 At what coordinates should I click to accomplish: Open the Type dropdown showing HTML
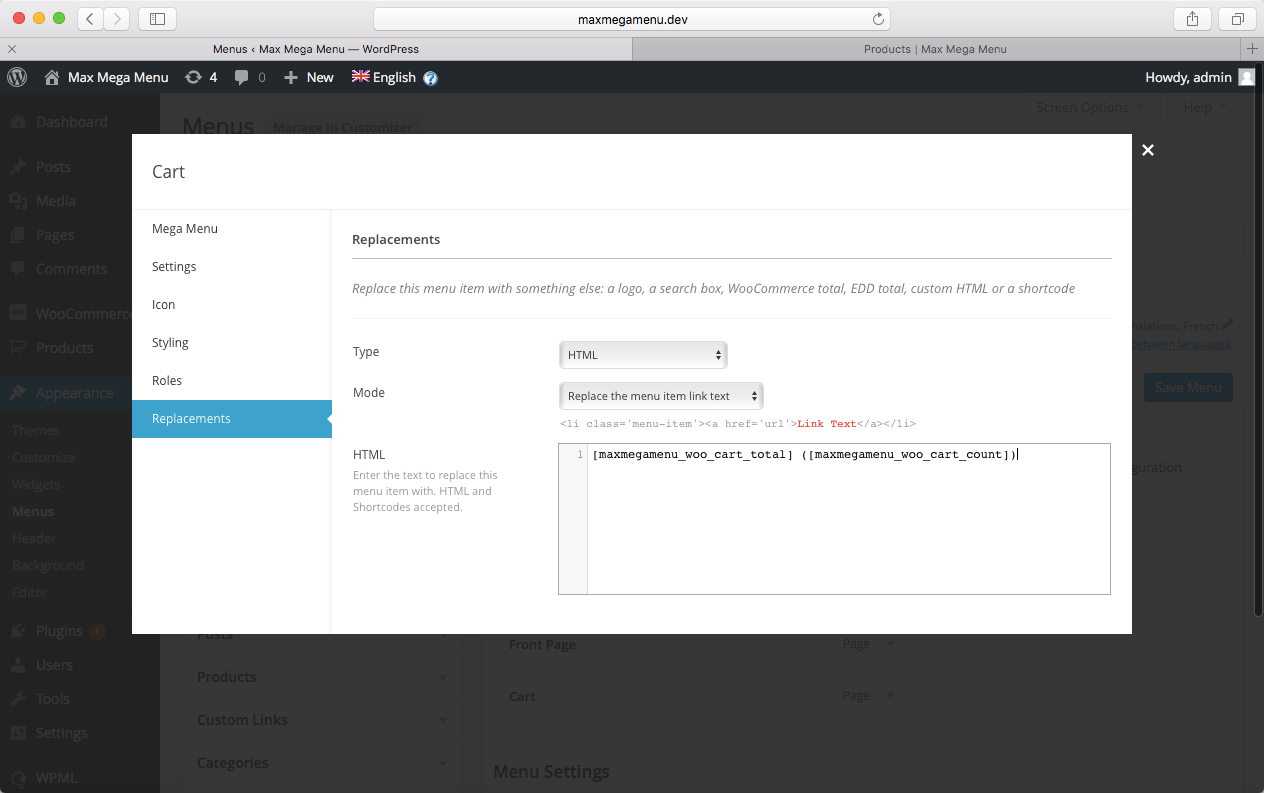coord(643,355)
